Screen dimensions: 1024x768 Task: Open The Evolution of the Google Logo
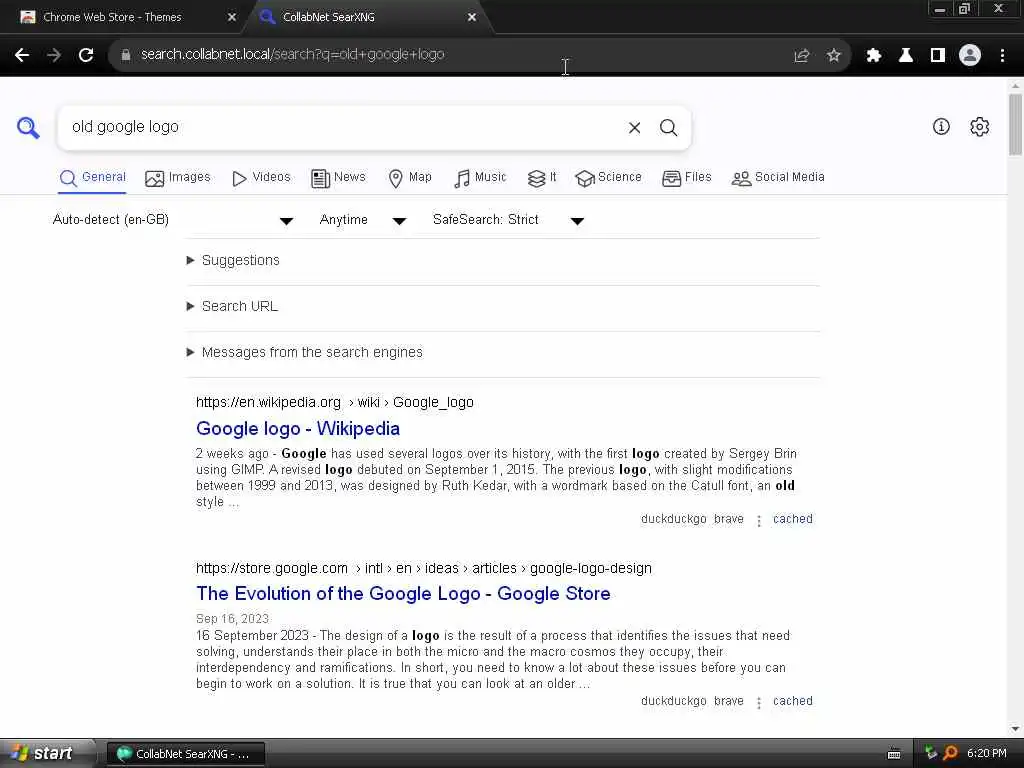[x=403, y=594]
